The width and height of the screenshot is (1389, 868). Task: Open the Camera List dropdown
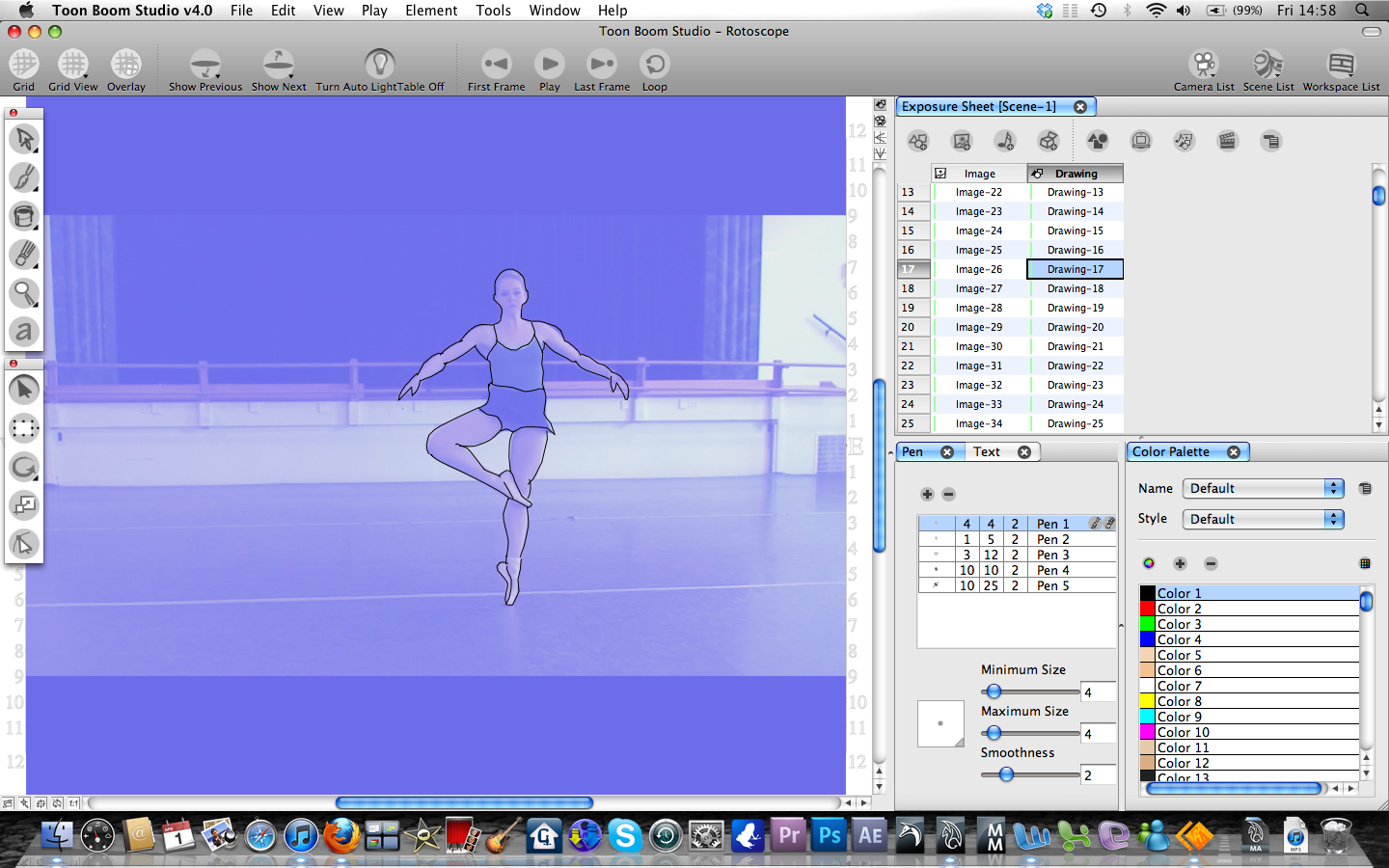(x=1203, y=68)
